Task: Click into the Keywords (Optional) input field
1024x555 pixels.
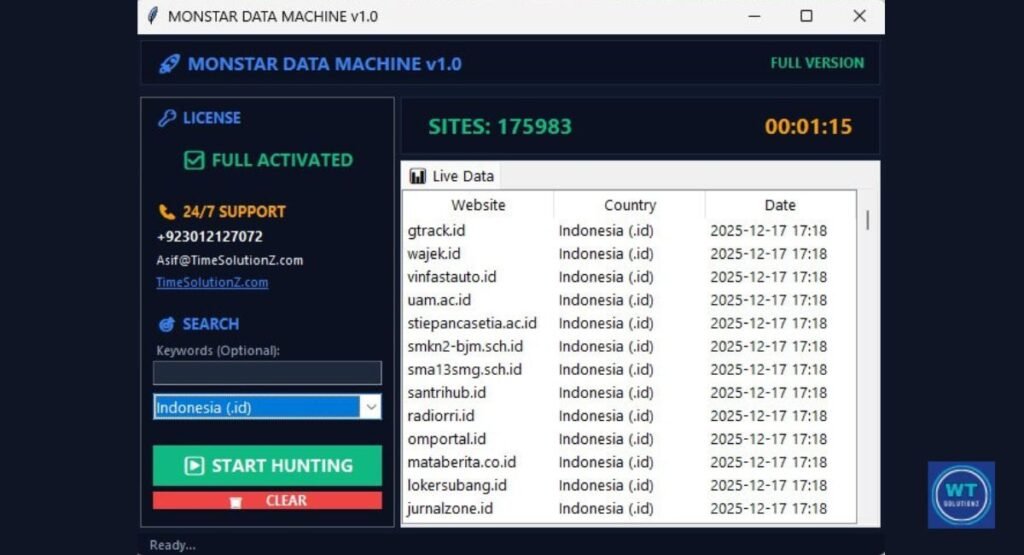Action: click(267, 373)
